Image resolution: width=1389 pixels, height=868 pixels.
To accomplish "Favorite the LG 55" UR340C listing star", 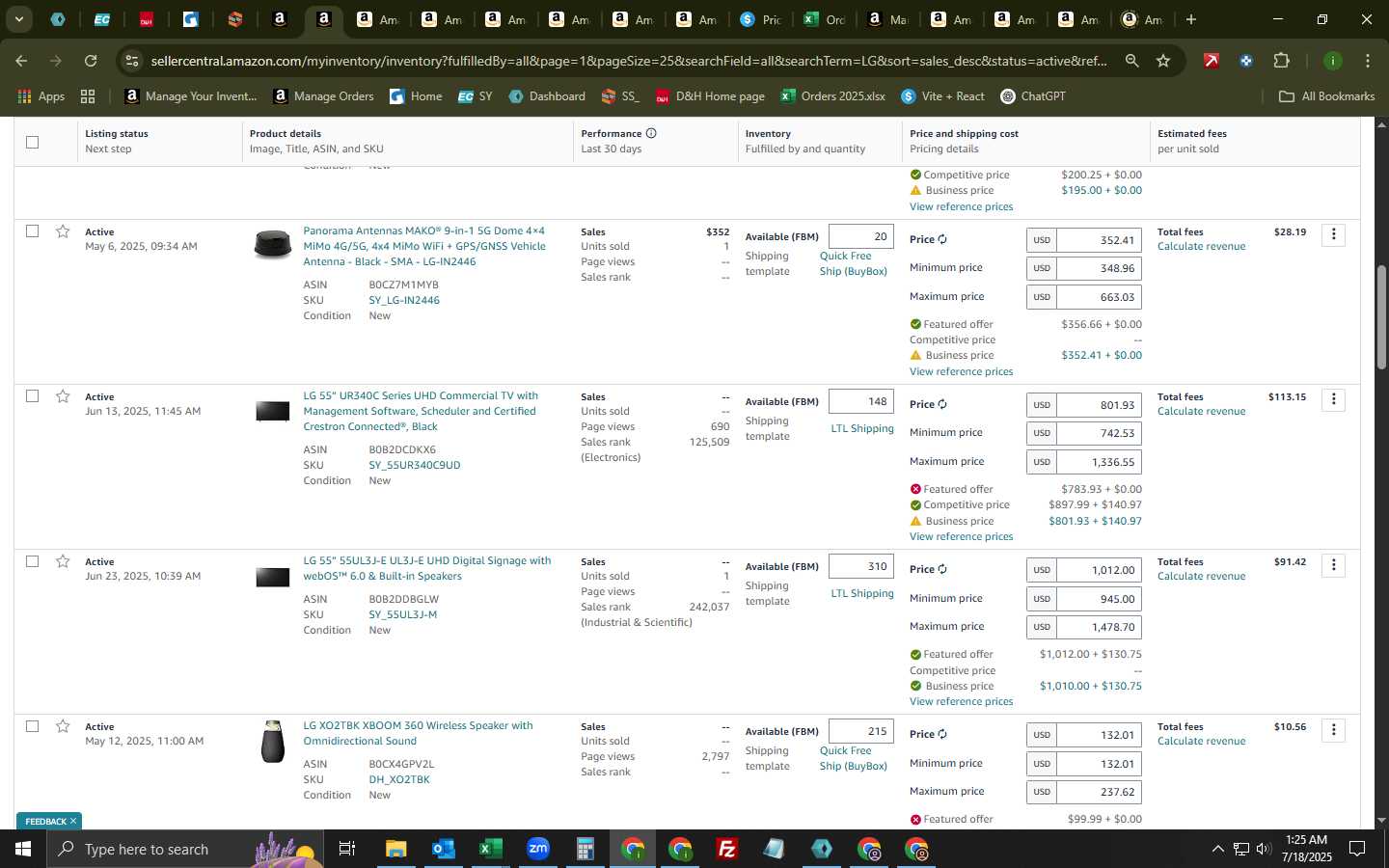I will tap(63, 396).
